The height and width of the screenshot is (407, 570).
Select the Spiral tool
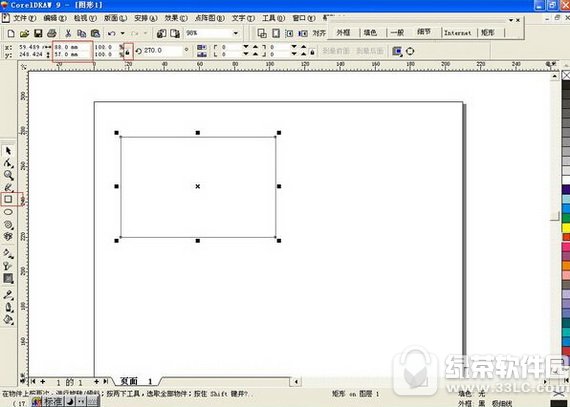tap(8, 225)
